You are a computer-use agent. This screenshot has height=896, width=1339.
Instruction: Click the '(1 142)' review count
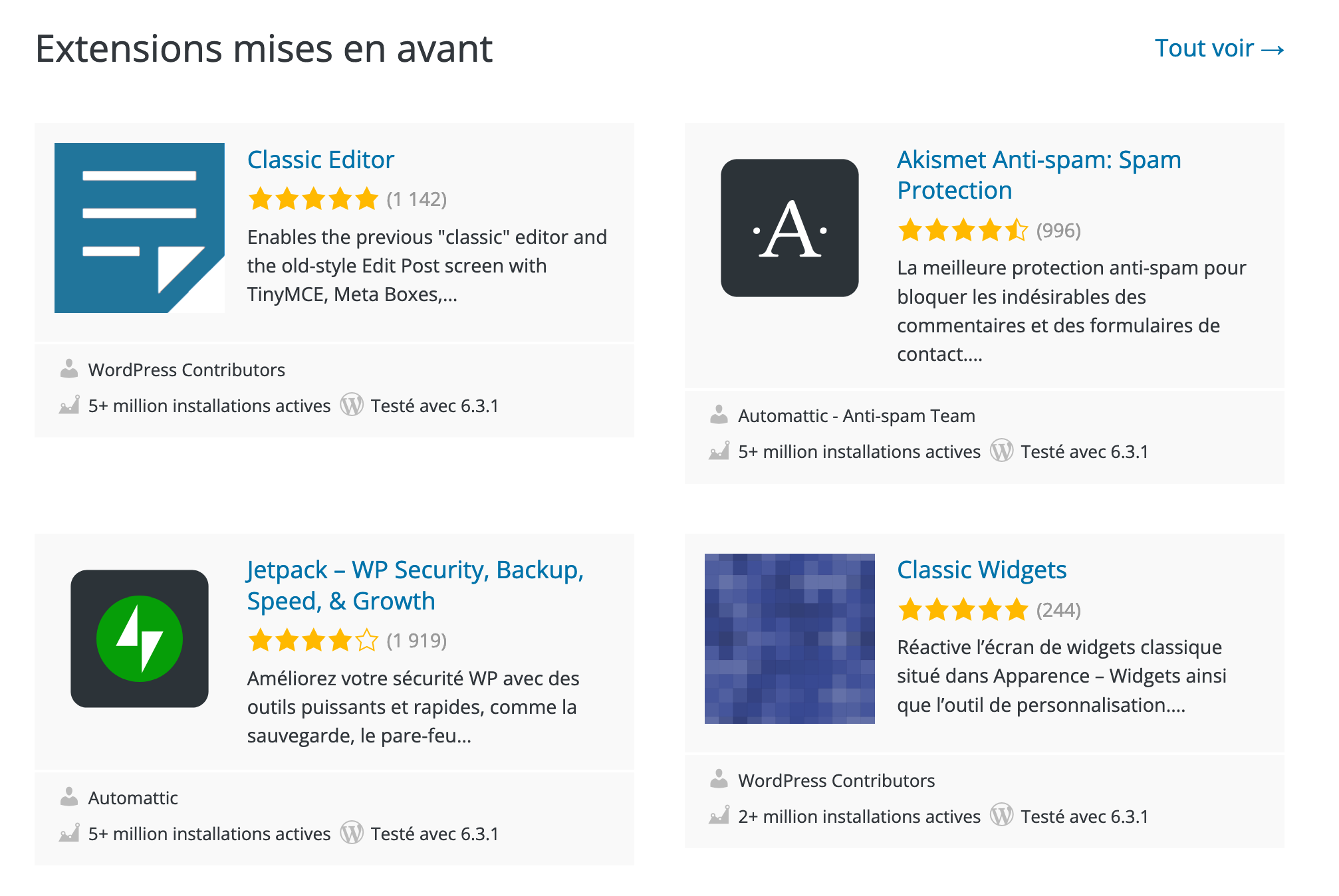click(x=417, y=199)
